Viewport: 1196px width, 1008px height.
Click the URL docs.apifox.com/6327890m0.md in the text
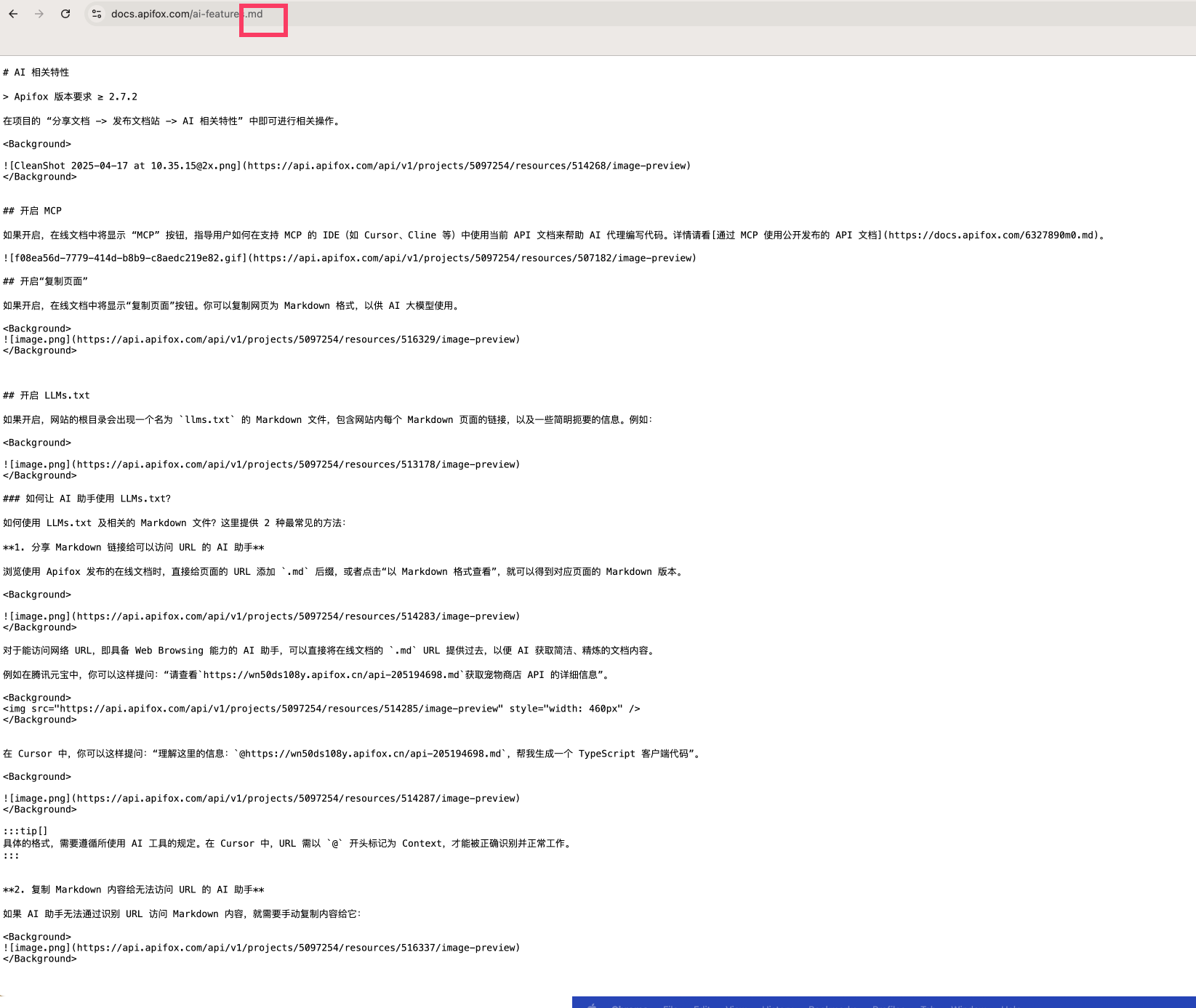pyautogui.click(x=992, y=235)
